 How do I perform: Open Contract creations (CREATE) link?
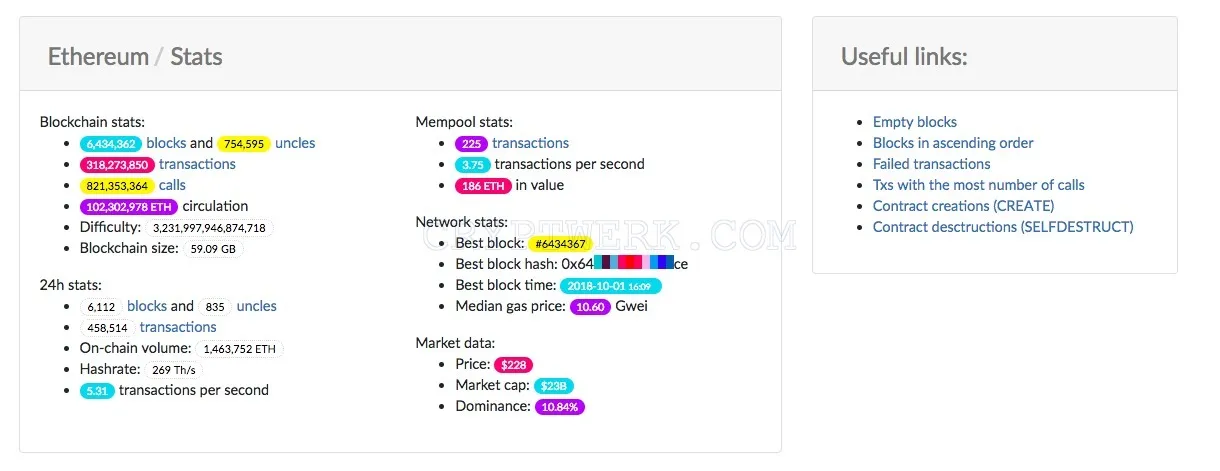click(963, 206)
